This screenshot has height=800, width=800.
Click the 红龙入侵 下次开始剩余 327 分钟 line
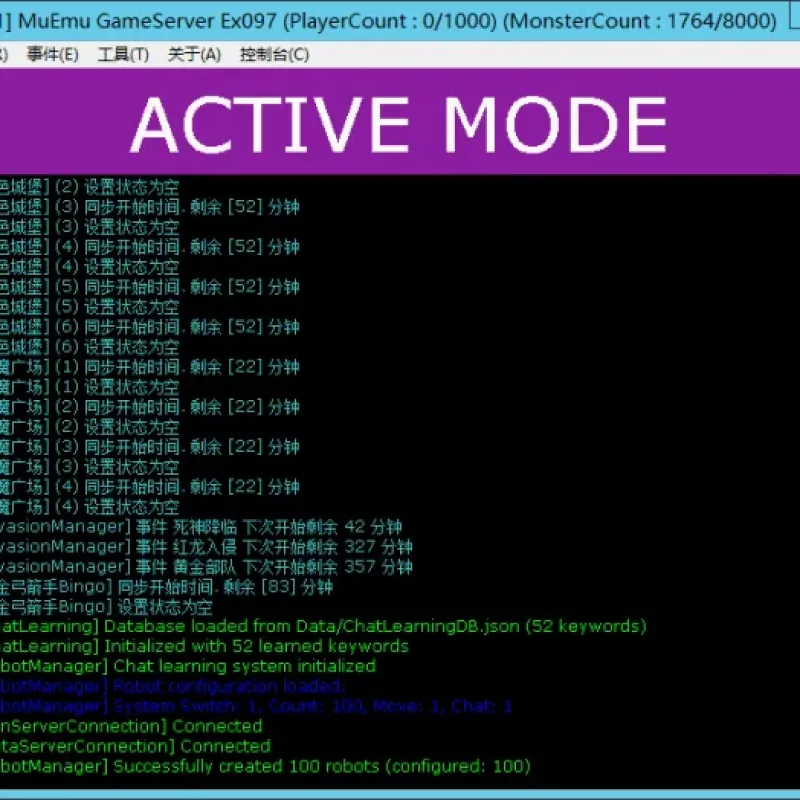click(x=206, y=547)
